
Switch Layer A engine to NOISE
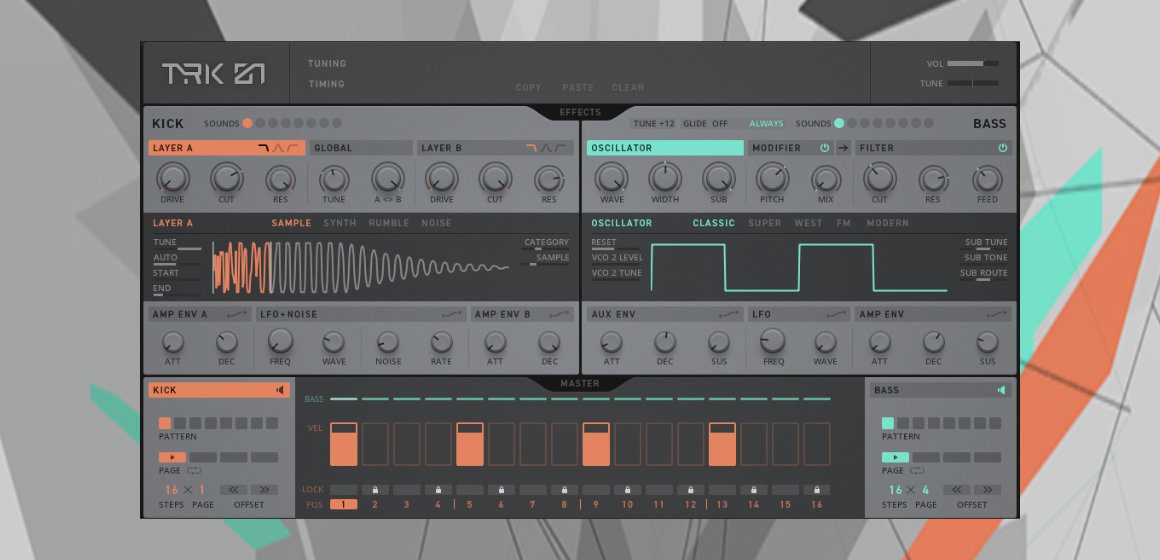(436, 223)
